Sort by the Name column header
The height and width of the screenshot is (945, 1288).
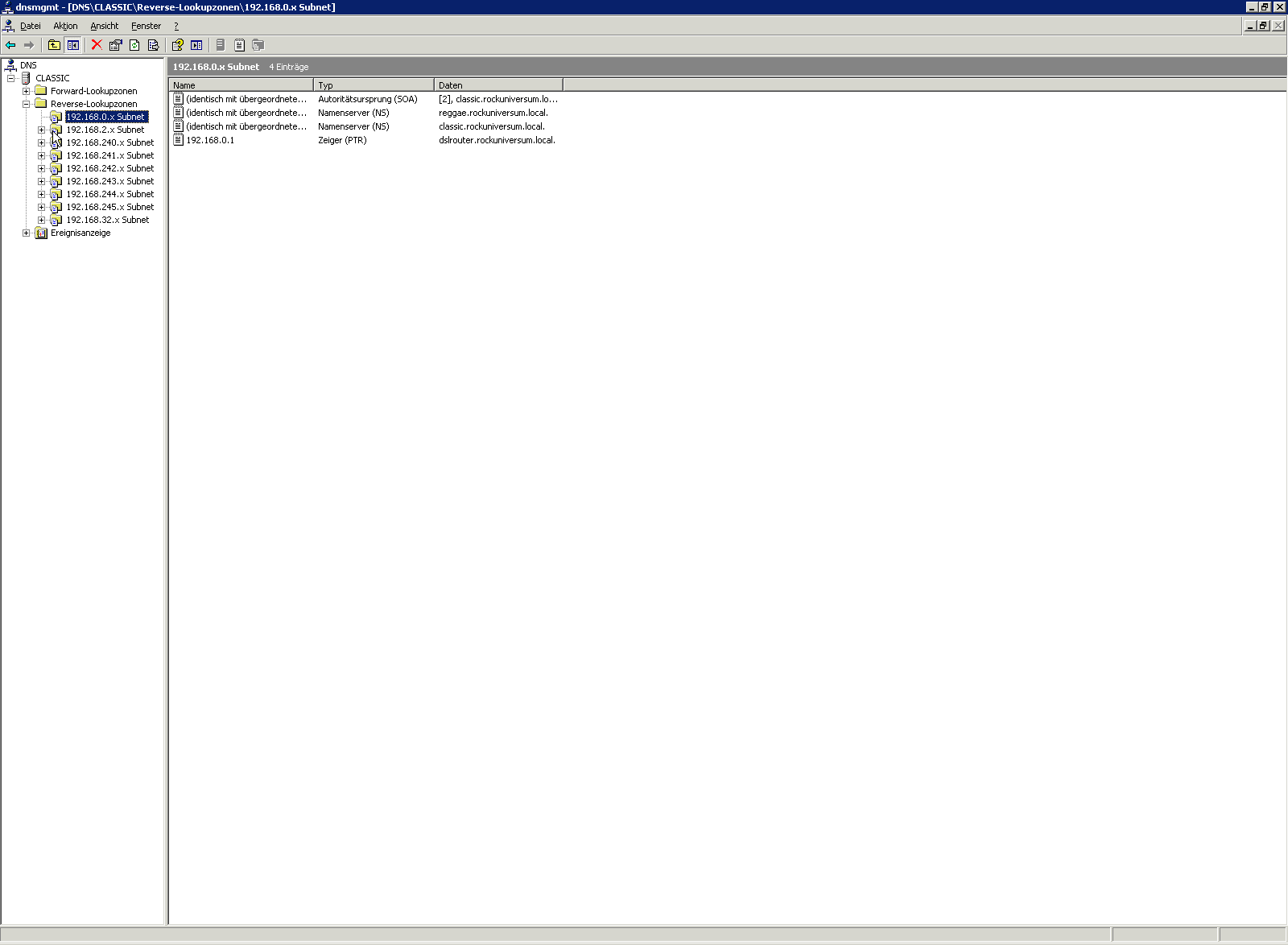pyautogui.click(x=241, y=85)
